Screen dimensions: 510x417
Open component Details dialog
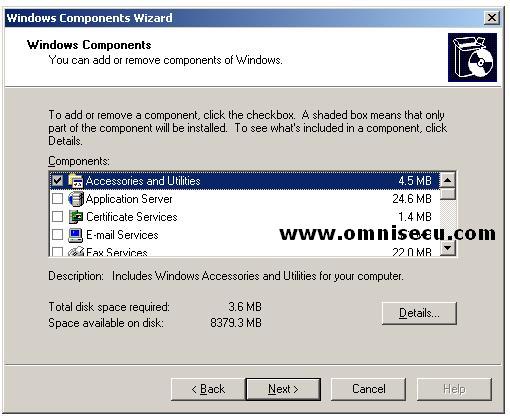click(x=419, y=313)
